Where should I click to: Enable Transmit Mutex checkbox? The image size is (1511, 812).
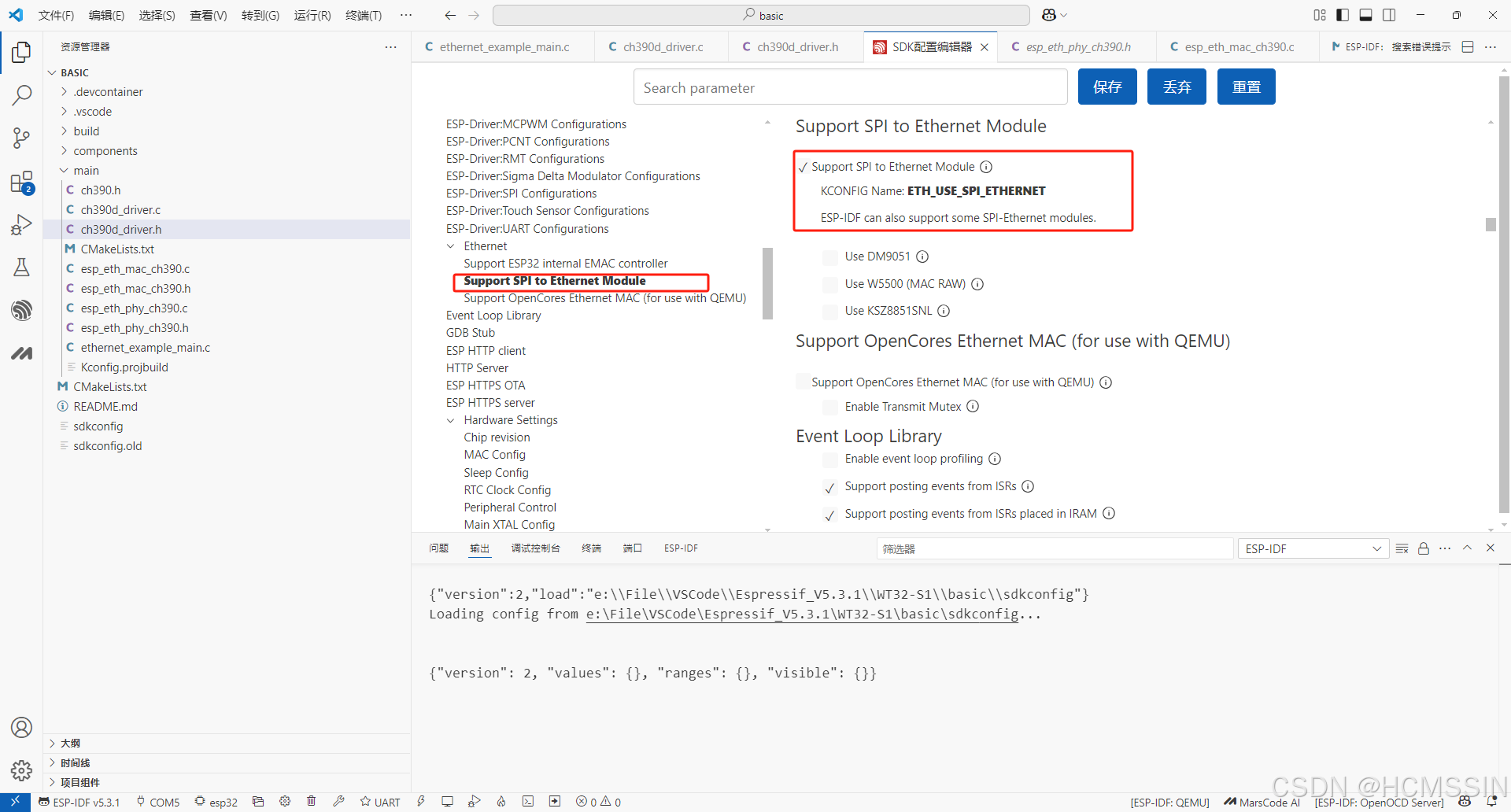click(x=830, y=408)
